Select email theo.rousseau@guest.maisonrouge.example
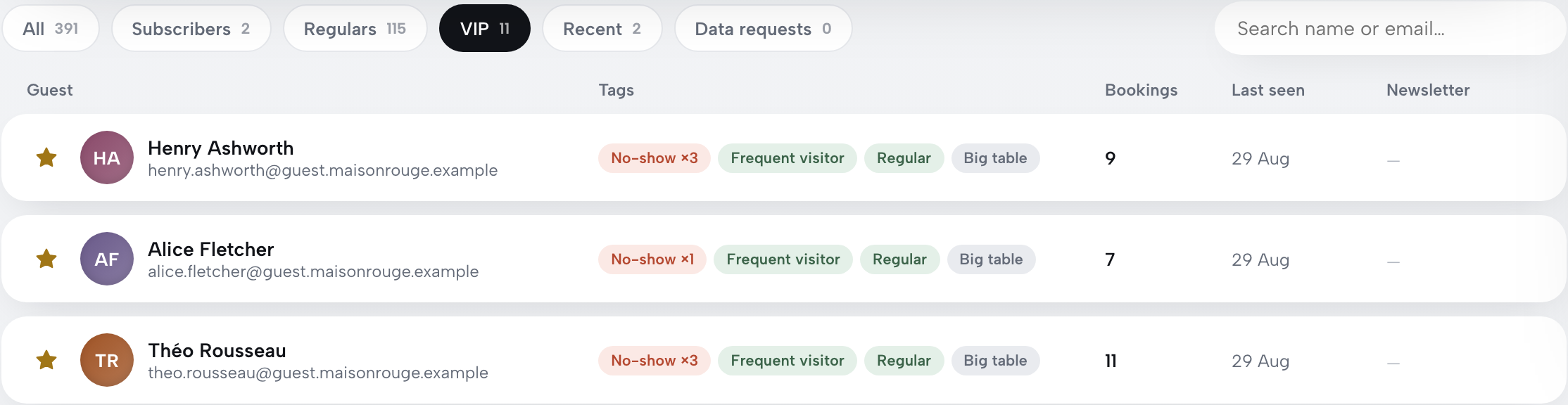 pos(318,373)
